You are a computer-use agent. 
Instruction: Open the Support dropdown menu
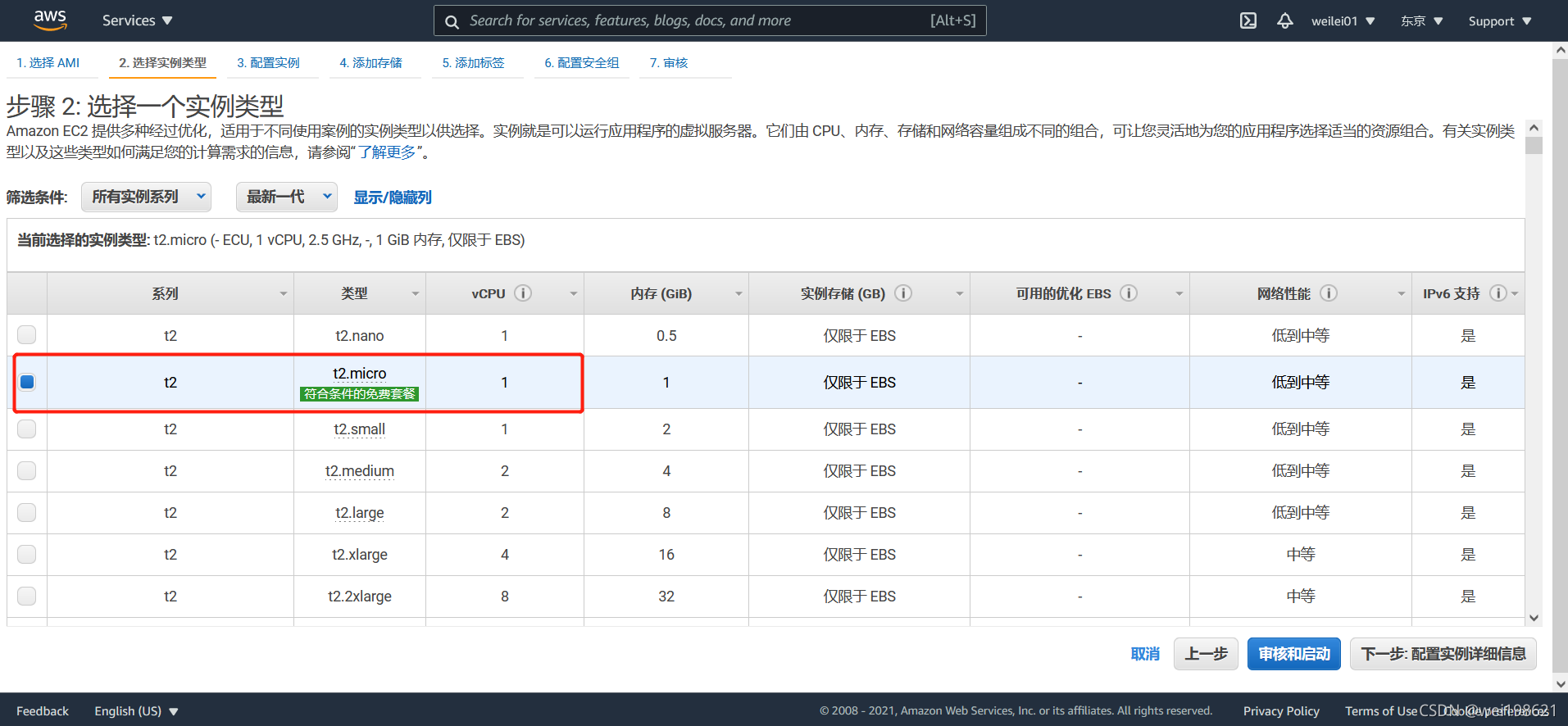pyautogui.click(x=1500, y=21)
